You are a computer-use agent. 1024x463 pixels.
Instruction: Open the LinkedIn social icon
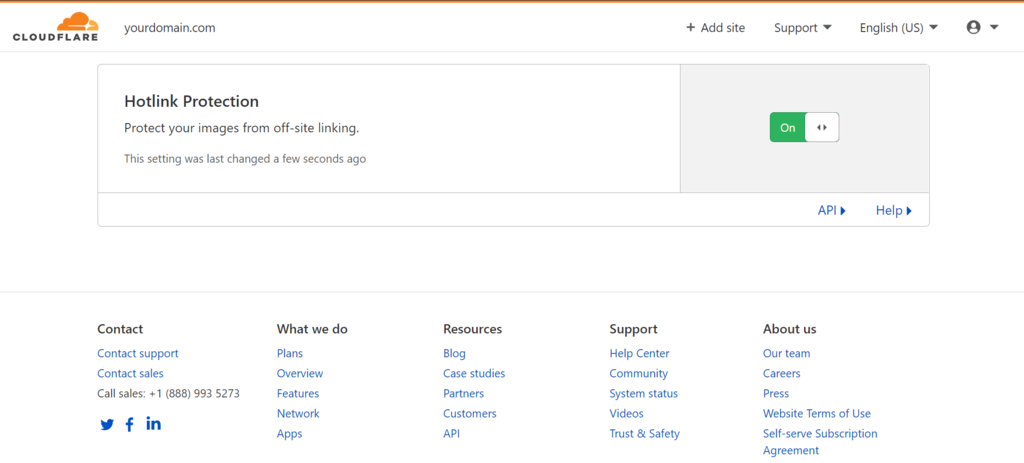click(x=153, y=424)
